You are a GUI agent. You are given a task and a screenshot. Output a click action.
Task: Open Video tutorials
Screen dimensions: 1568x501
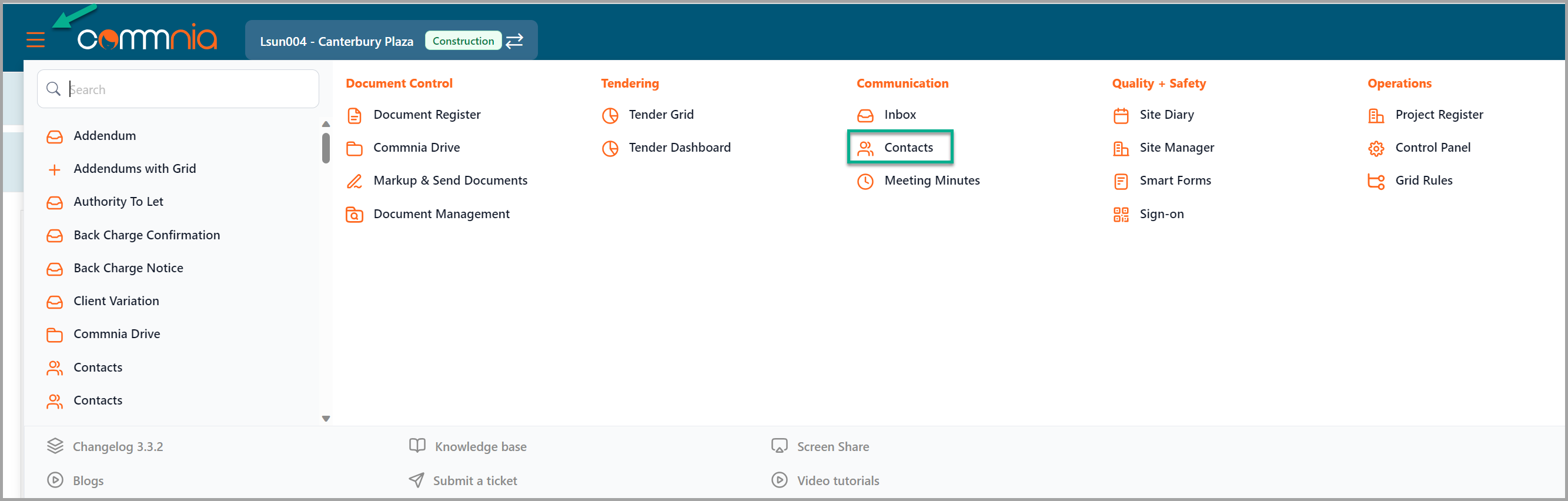point(838,480)
